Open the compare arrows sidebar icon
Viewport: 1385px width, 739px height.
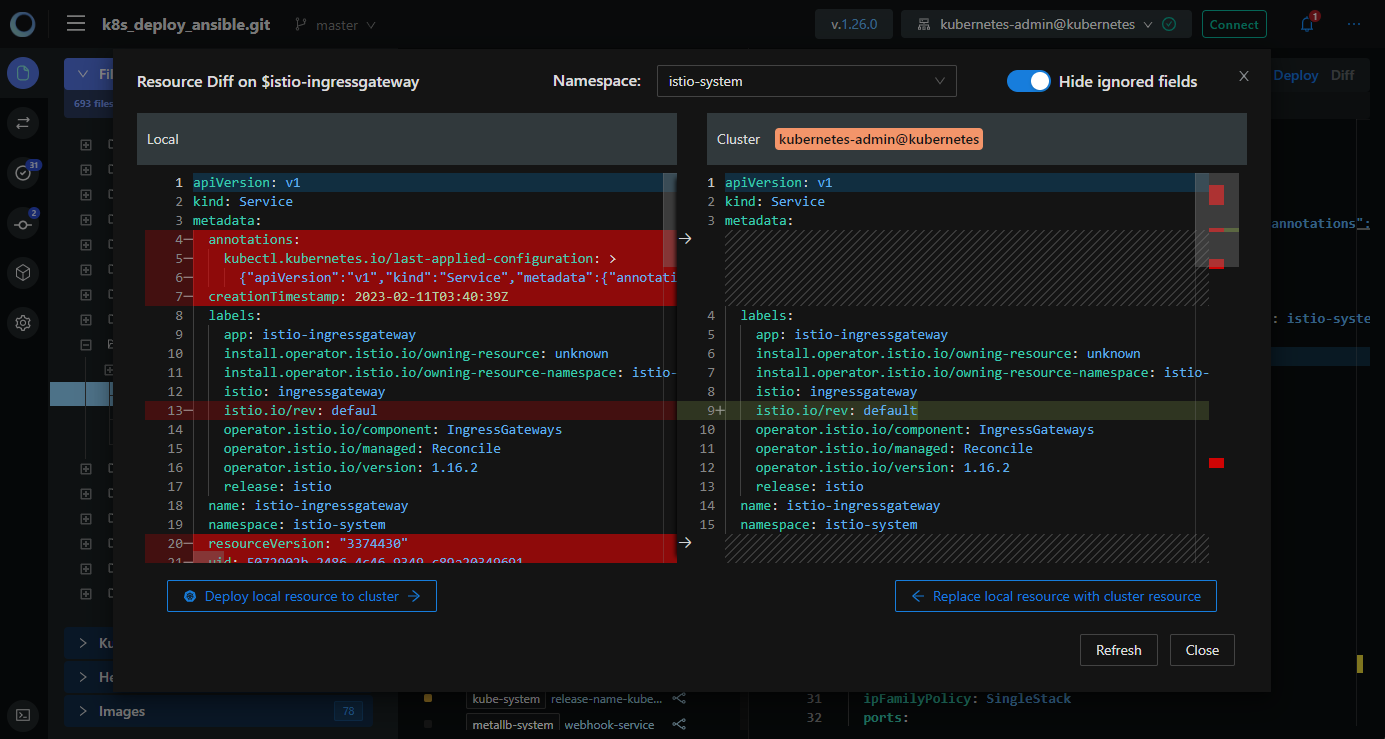point(23,123)
